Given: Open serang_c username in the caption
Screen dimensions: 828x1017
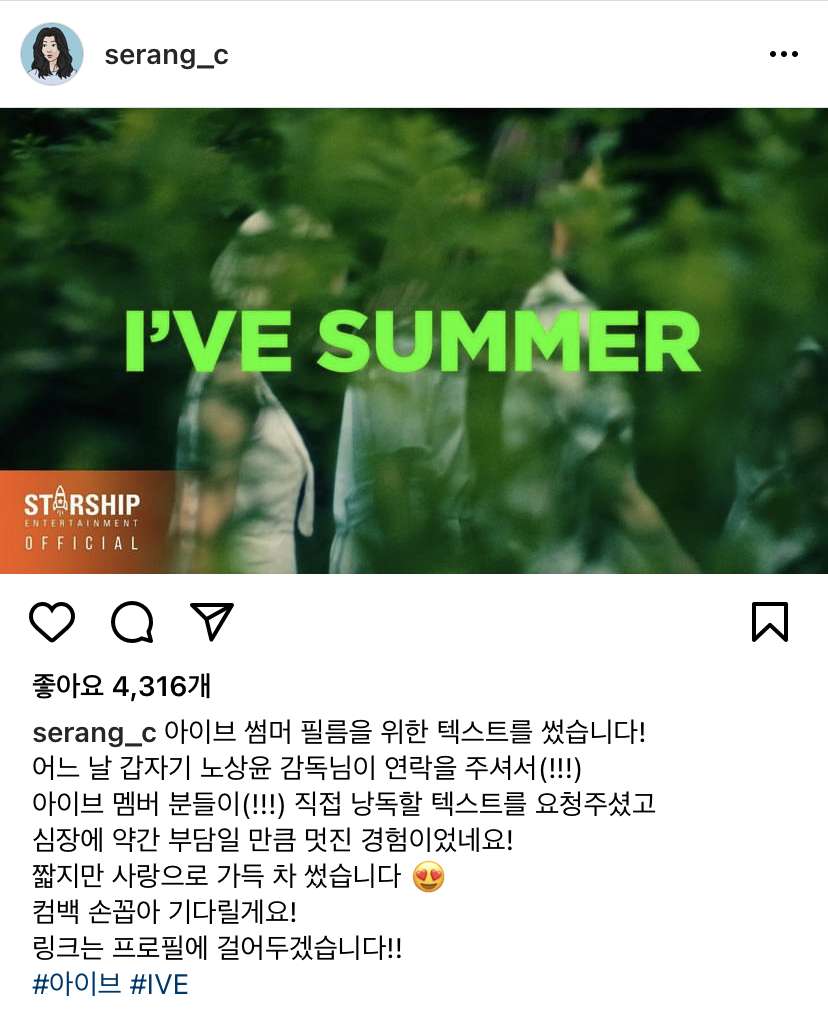Looking at the screenshot, I should [95, 734].
